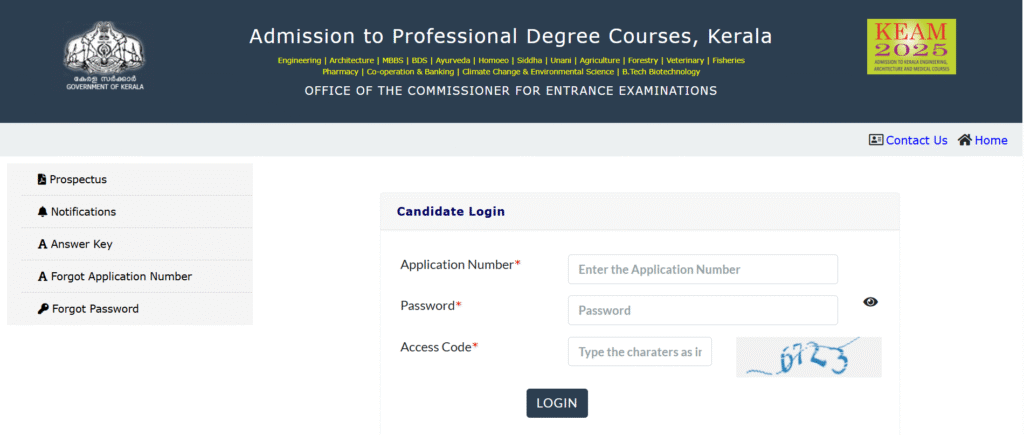Click the key icon next to Forgot Password
Image resolution: width=1024 pixels, height=435 pixels.
click(43, 309)
